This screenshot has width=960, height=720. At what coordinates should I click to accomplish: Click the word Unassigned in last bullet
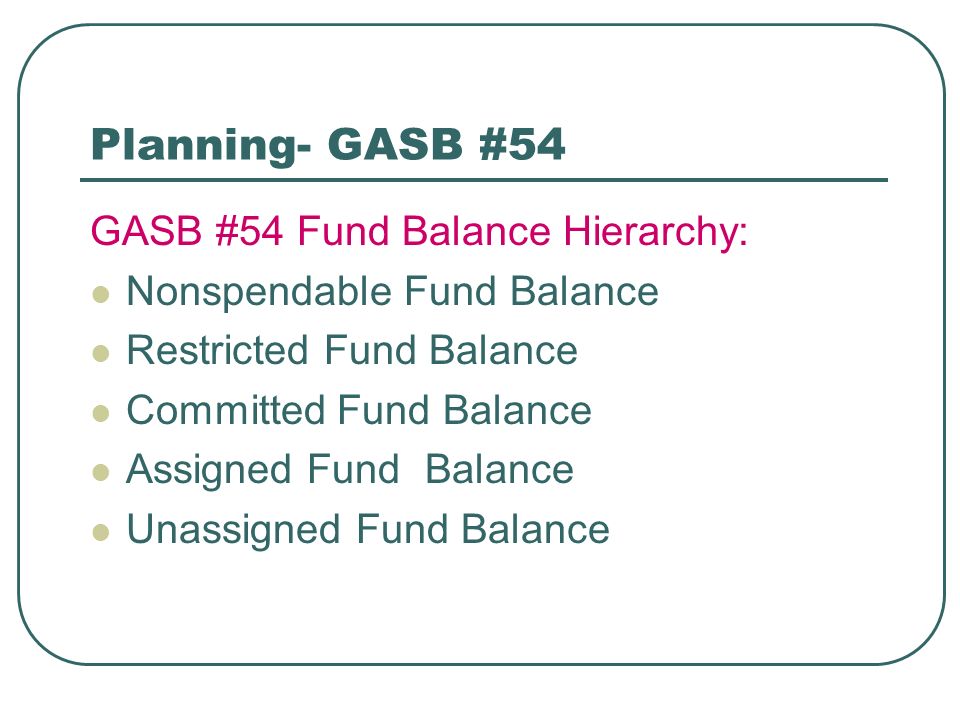coord(233,530)
